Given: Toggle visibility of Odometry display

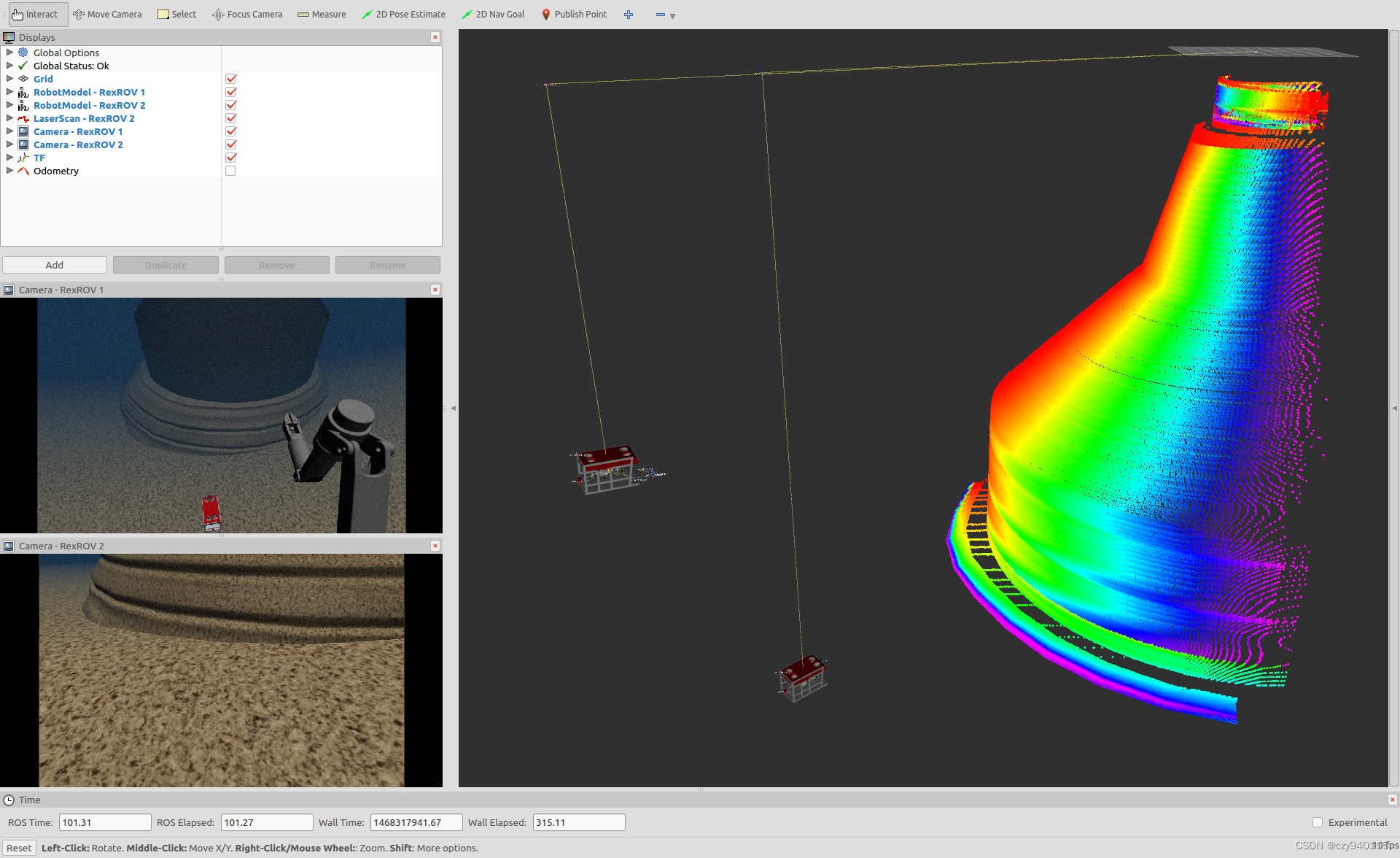Looking at the screenshot, I should tap(231, 171).
